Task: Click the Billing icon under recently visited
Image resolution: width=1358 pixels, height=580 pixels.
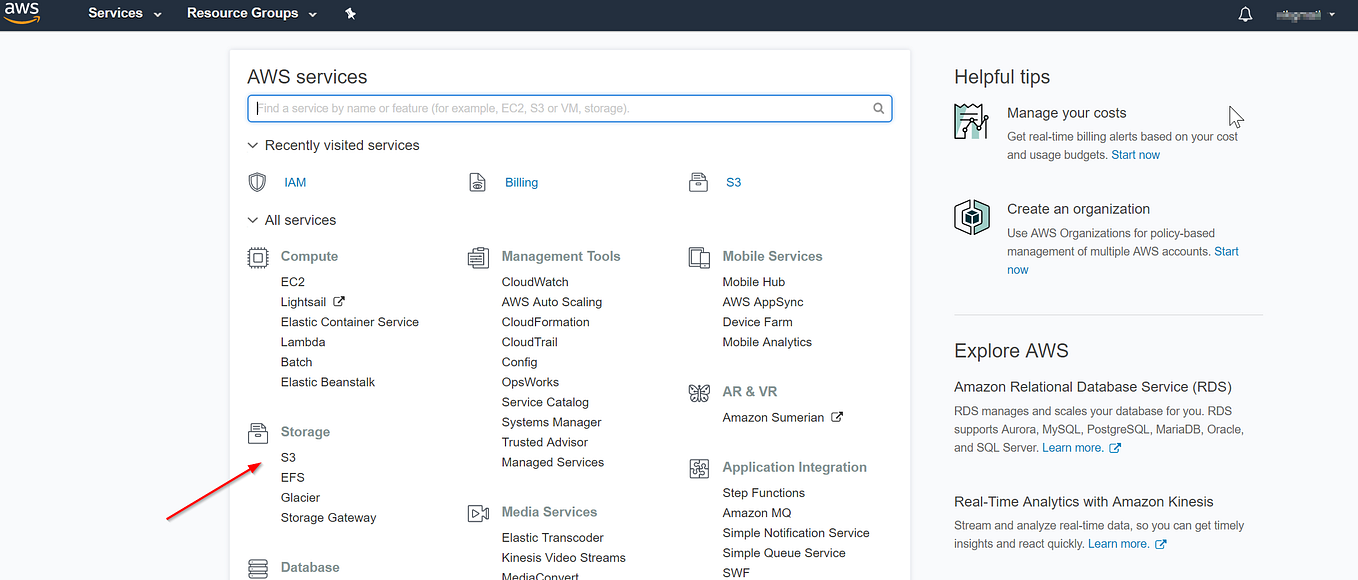Action: coord(477,182)
